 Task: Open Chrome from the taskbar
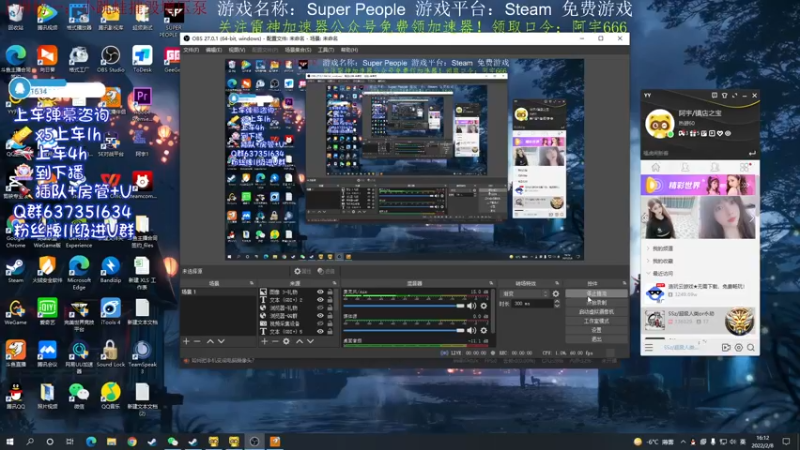(x=132, y=441)
